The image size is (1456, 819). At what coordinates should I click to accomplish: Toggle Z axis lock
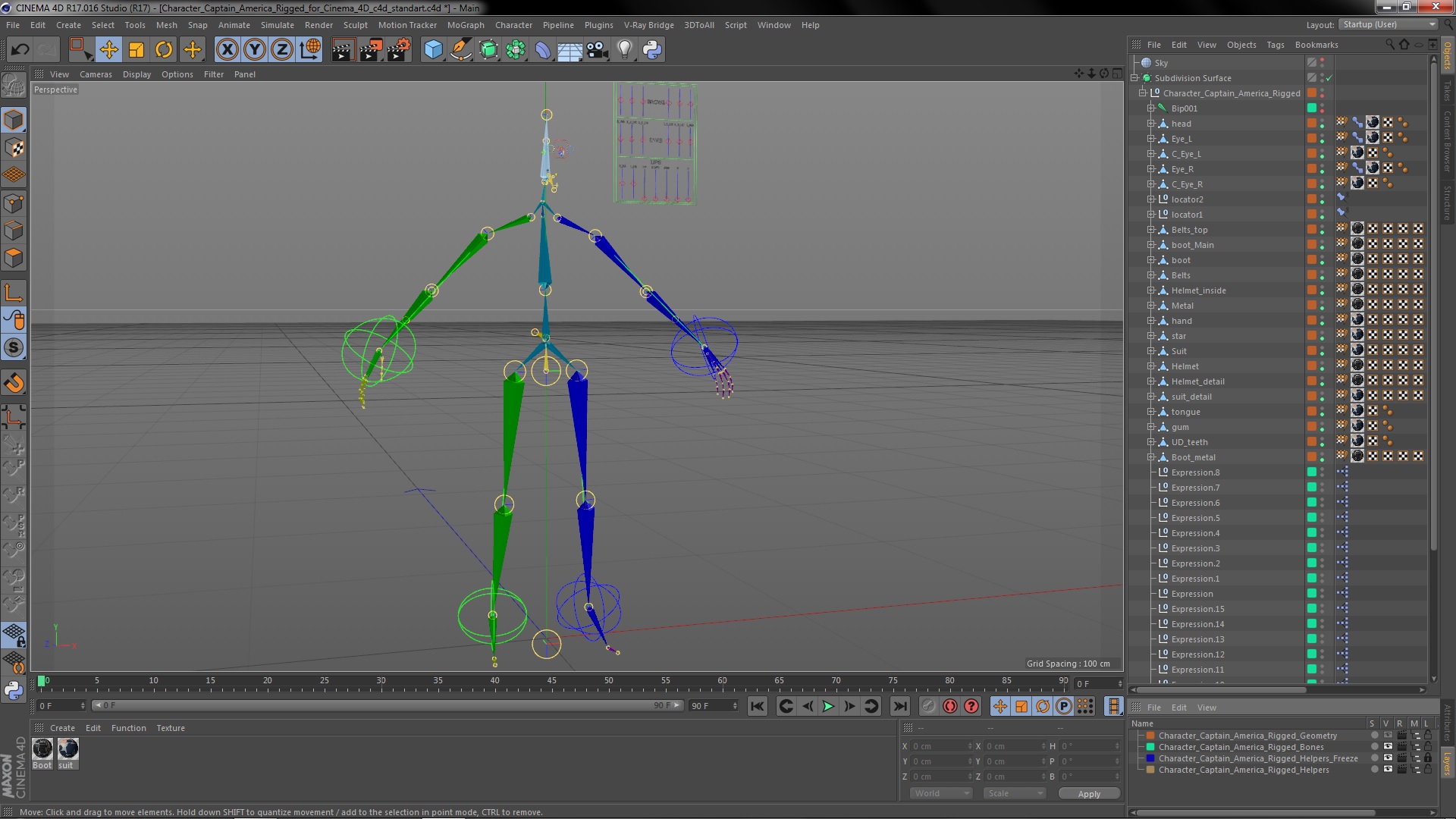(282, 50)
